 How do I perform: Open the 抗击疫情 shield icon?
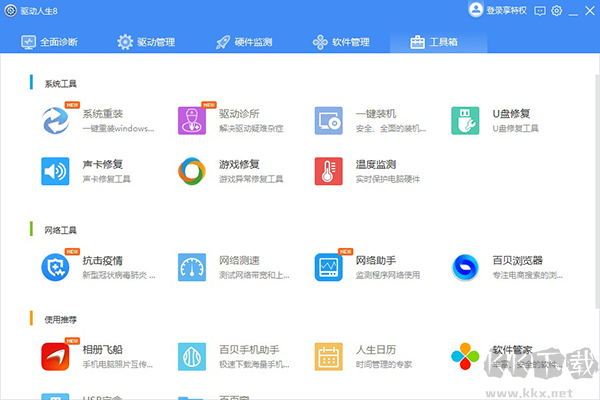tap(55, 267)
